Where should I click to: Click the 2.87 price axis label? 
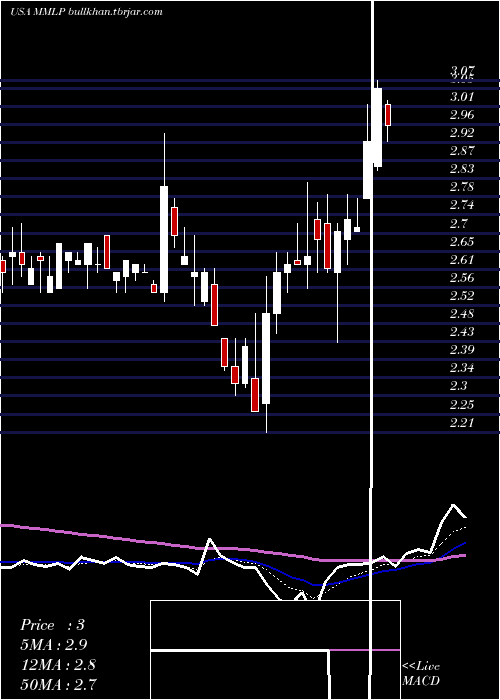(x=462, y=150)
